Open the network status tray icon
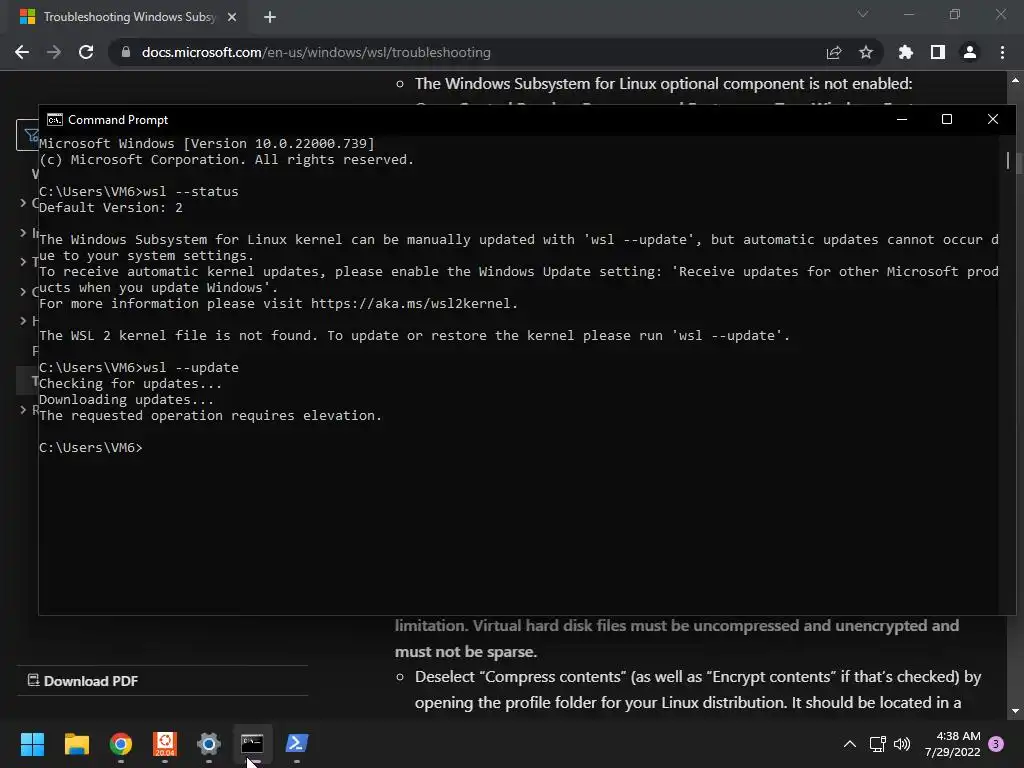The height and width of the screenshot is (768, 1024). (x=878, y=744)
